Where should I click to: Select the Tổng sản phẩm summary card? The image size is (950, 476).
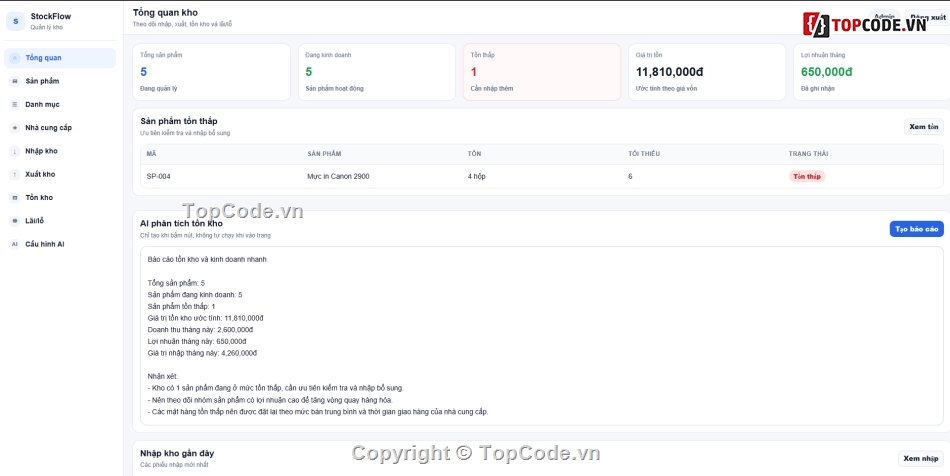pyautogui.click(x=211, y=72)
